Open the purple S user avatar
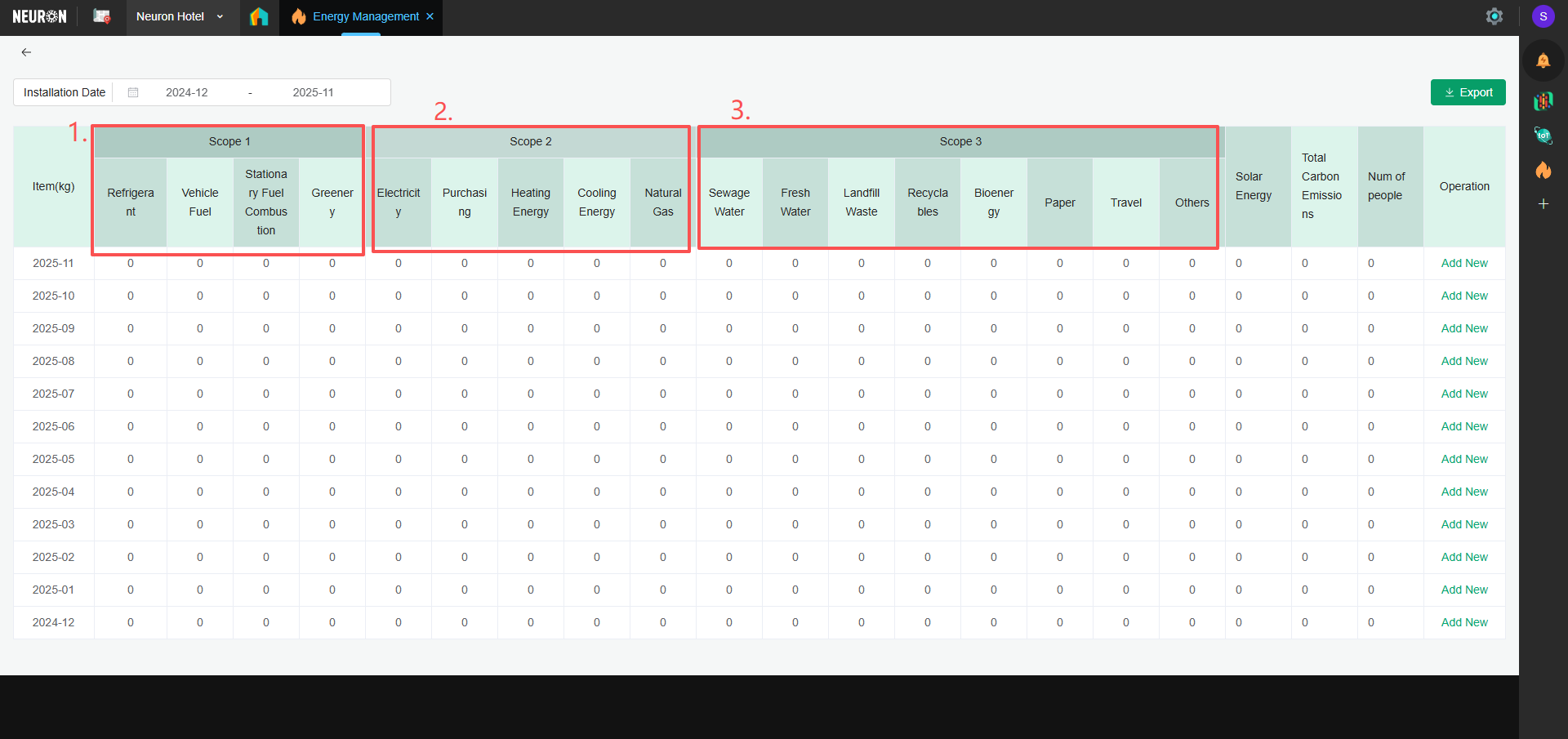 click(1543, 16)
